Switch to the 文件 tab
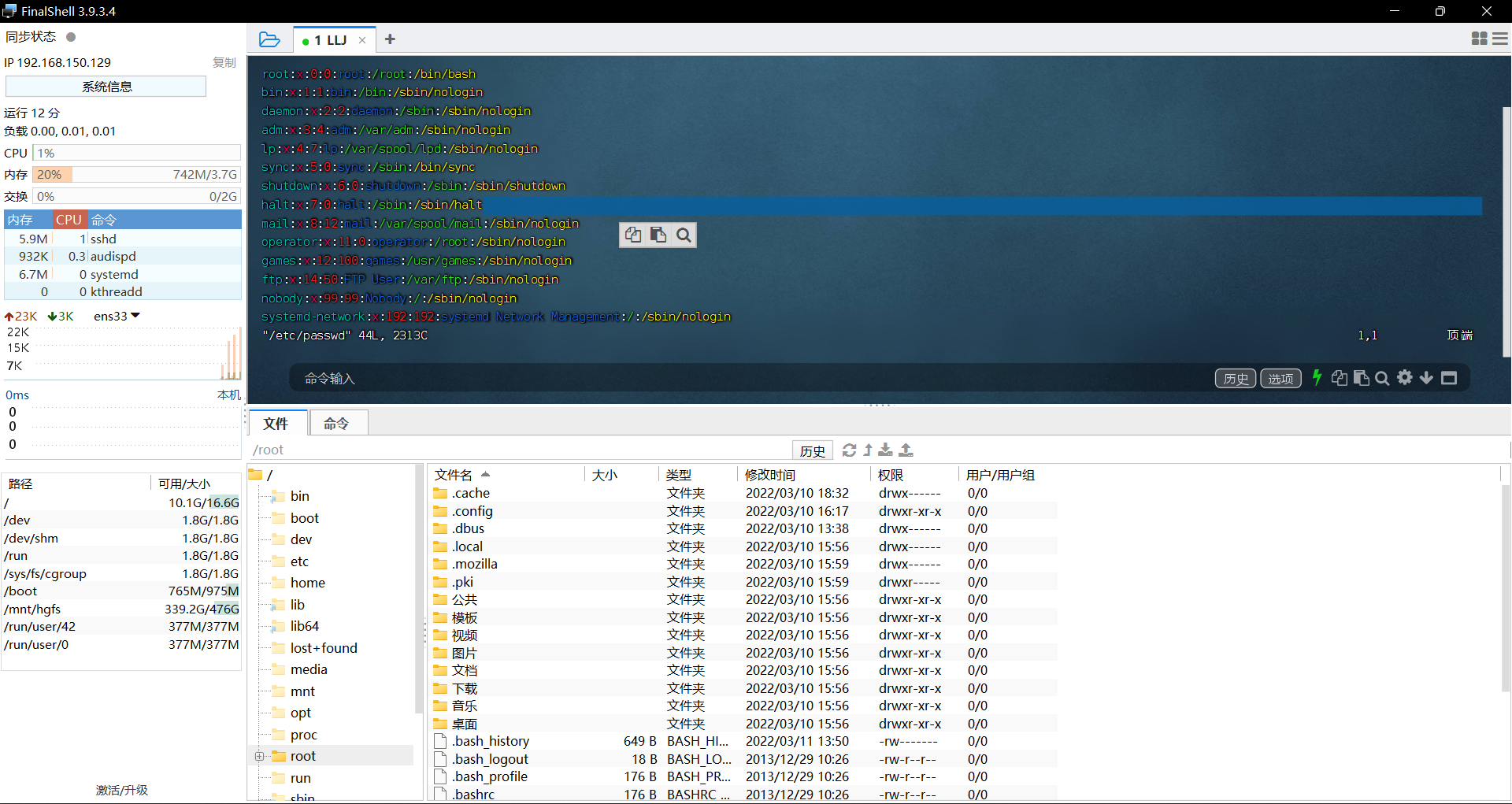The image size is (1512, 804). (276, 424)
